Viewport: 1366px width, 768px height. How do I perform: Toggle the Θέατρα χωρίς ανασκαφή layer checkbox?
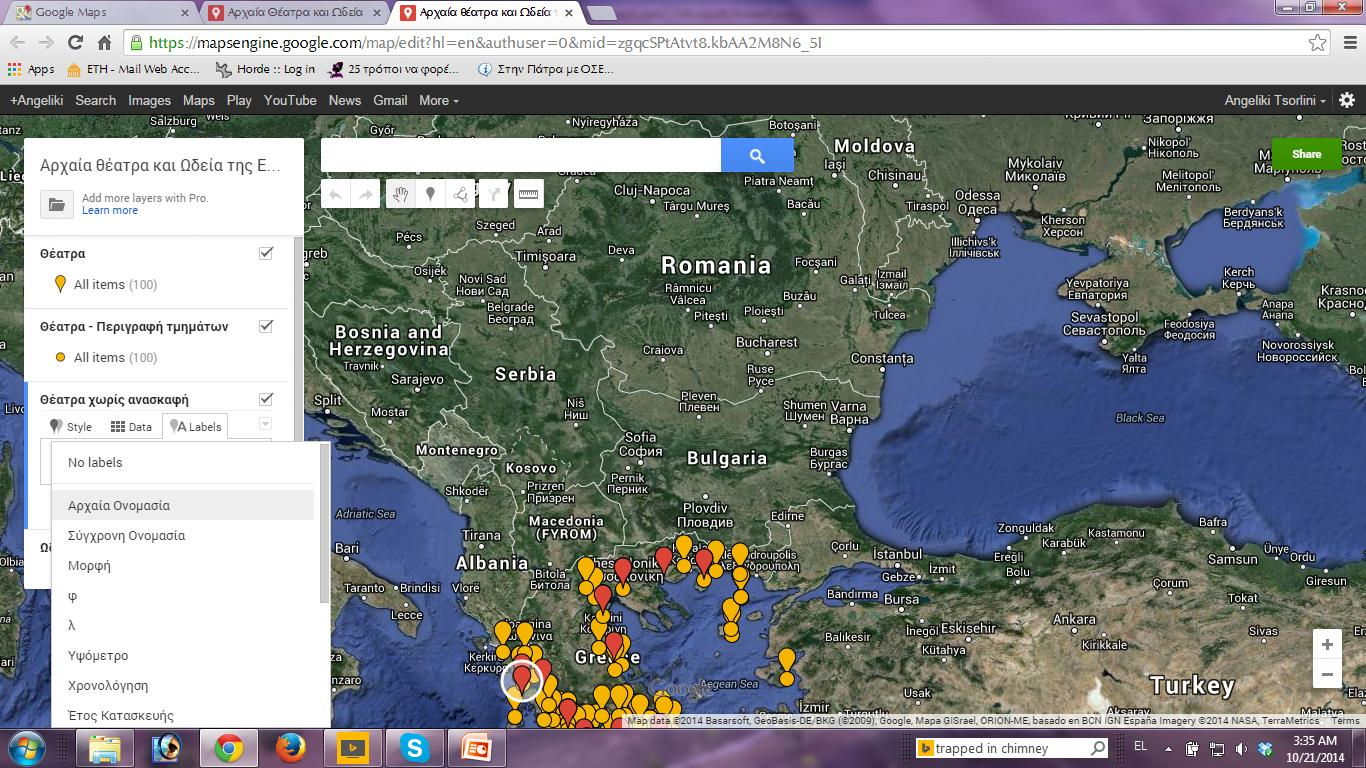[266, 399]
